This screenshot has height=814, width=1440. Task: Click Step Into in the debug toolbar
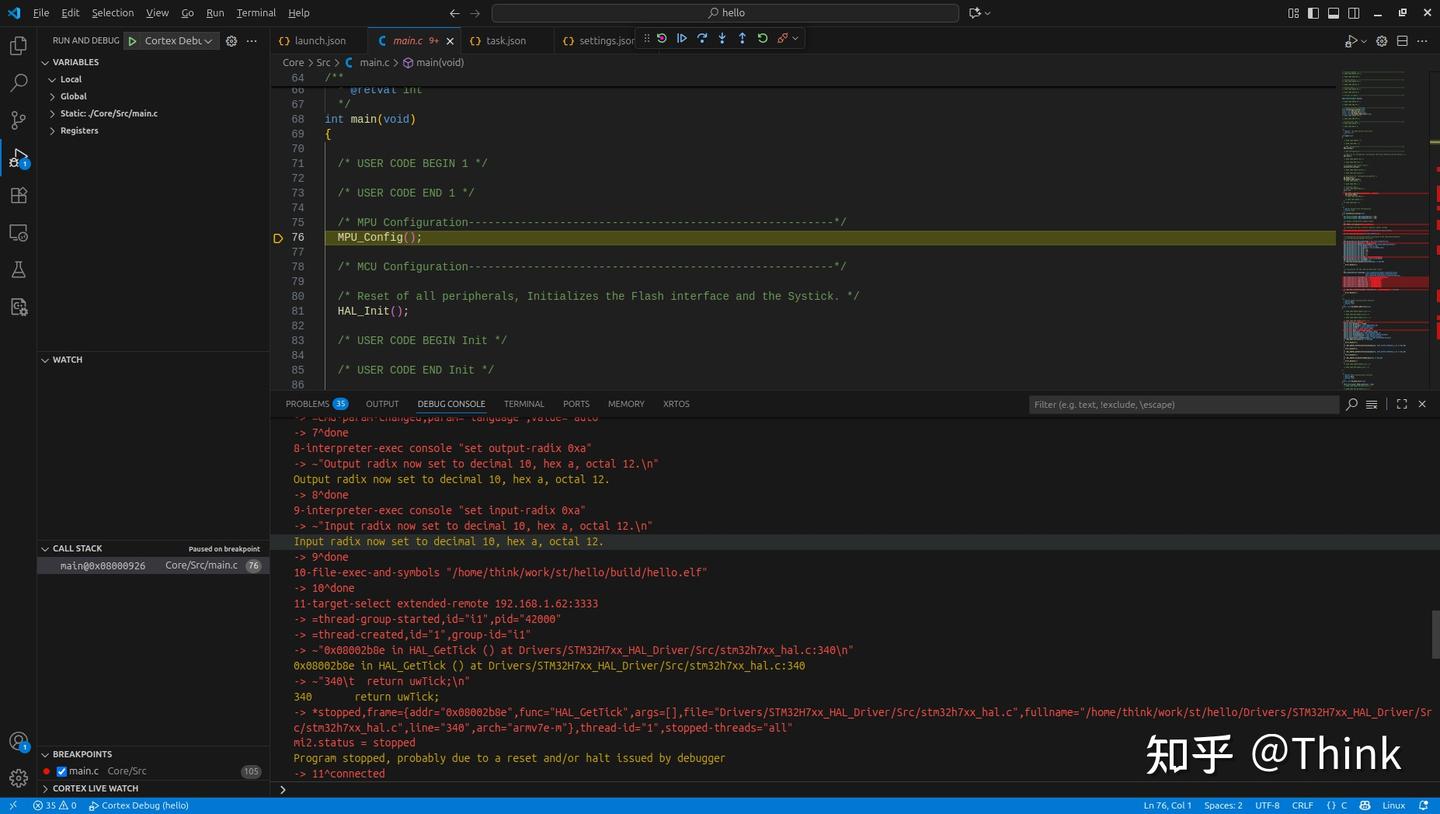tap(722, 38)
